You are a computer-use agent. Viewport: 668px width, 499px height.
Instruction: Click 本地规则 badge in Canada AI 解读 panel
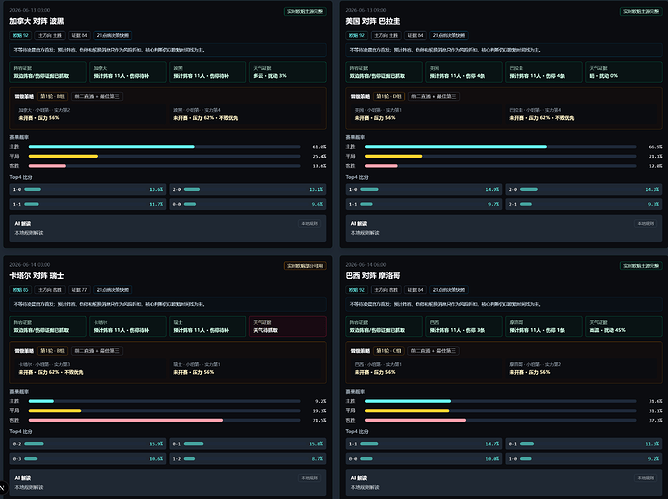point(310,223)
